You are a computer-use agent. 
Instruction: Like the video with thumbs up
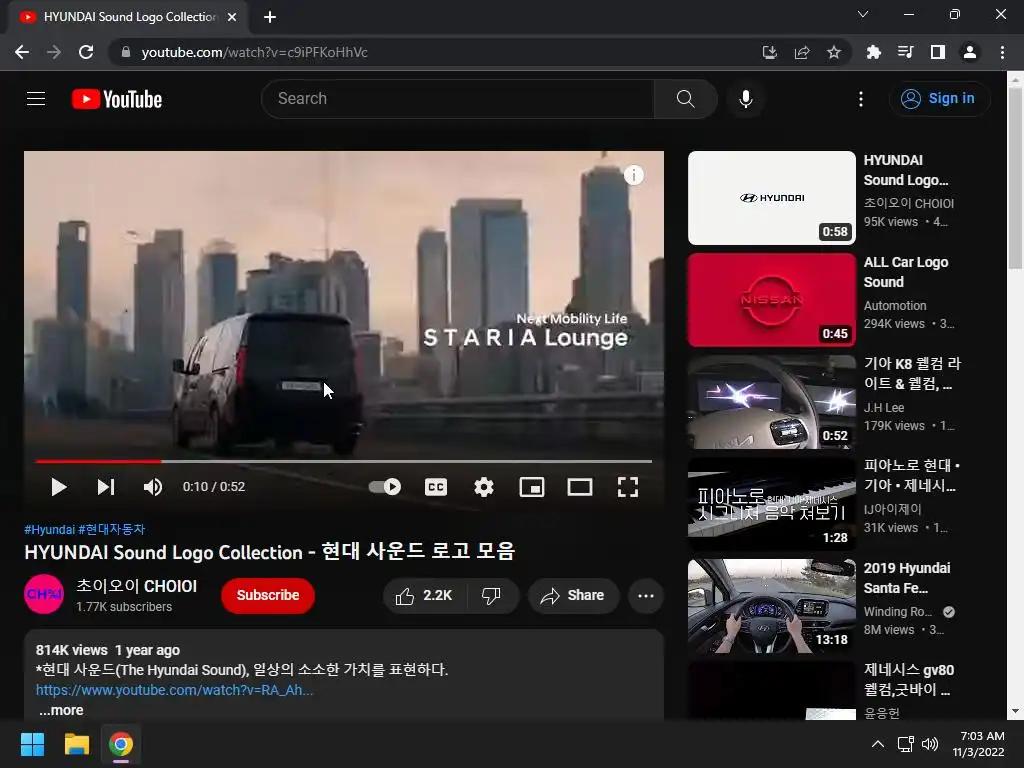[424, 596]
